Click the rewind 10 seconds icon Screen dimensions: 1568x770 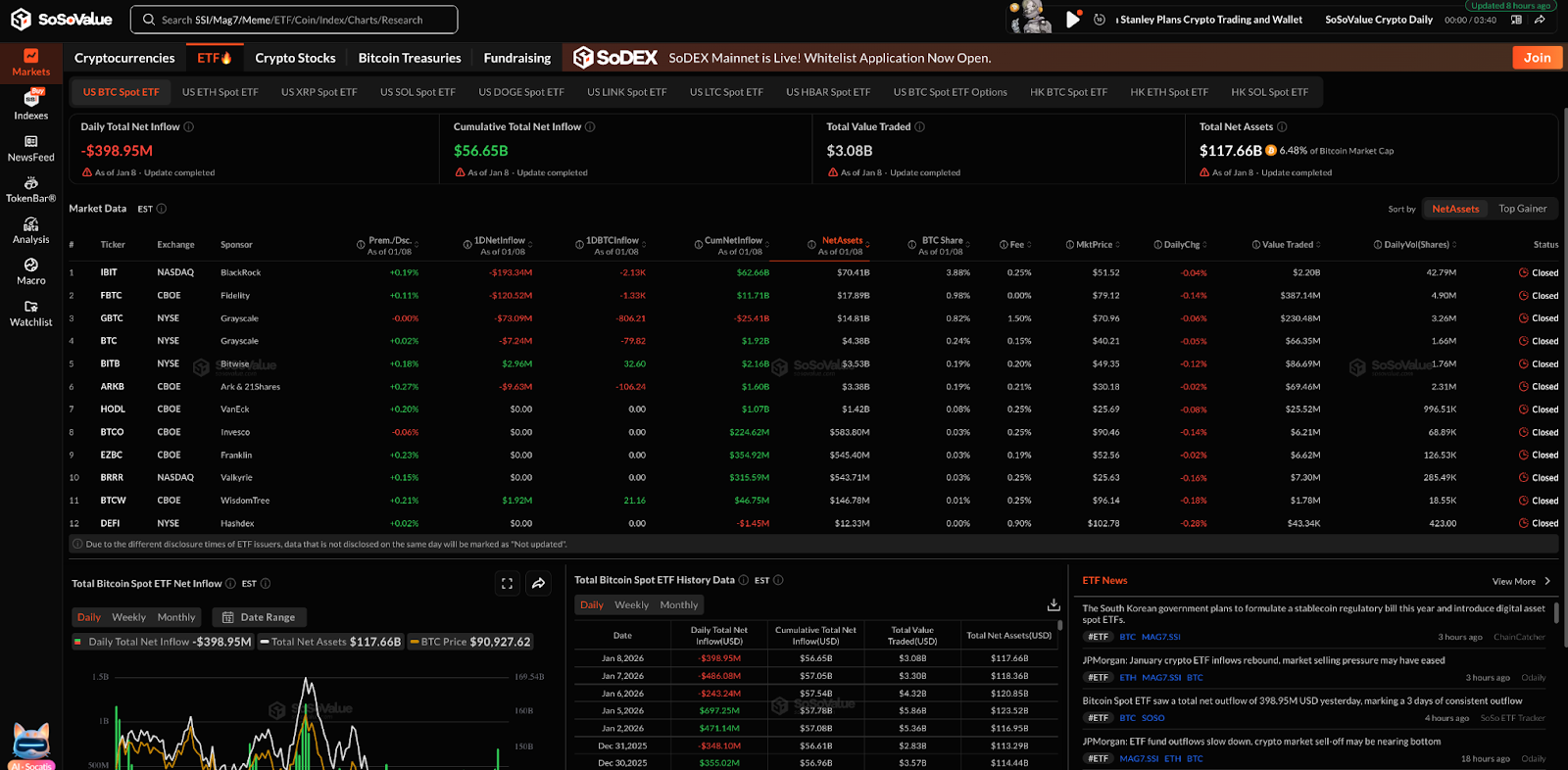pyautogui.click(x=1100, y=20)
